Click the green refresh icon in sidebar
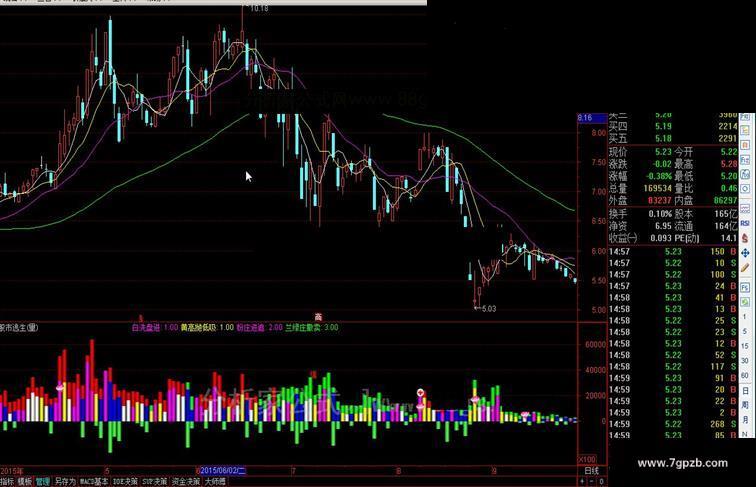This screenshot has width=756, height=487. click(745, 302)
